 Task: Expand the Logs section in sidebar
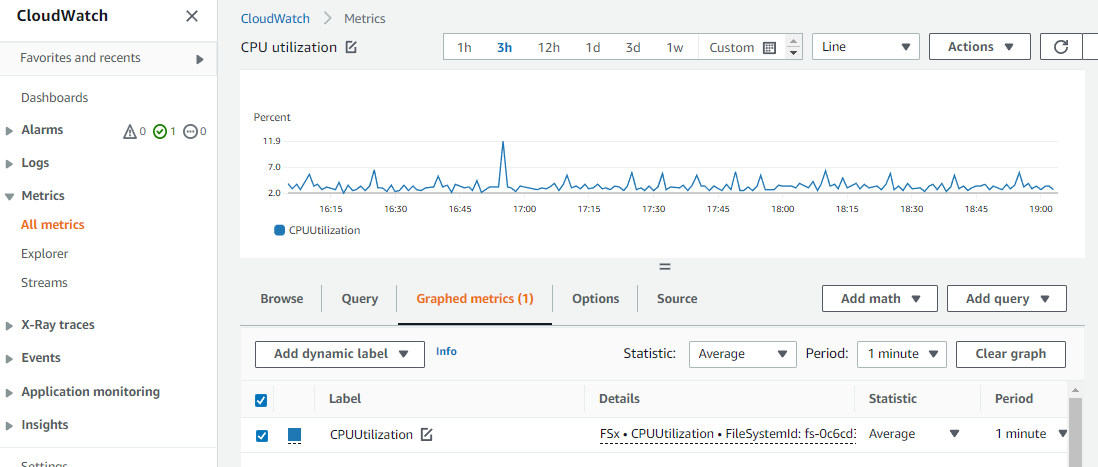click(35, 163)
